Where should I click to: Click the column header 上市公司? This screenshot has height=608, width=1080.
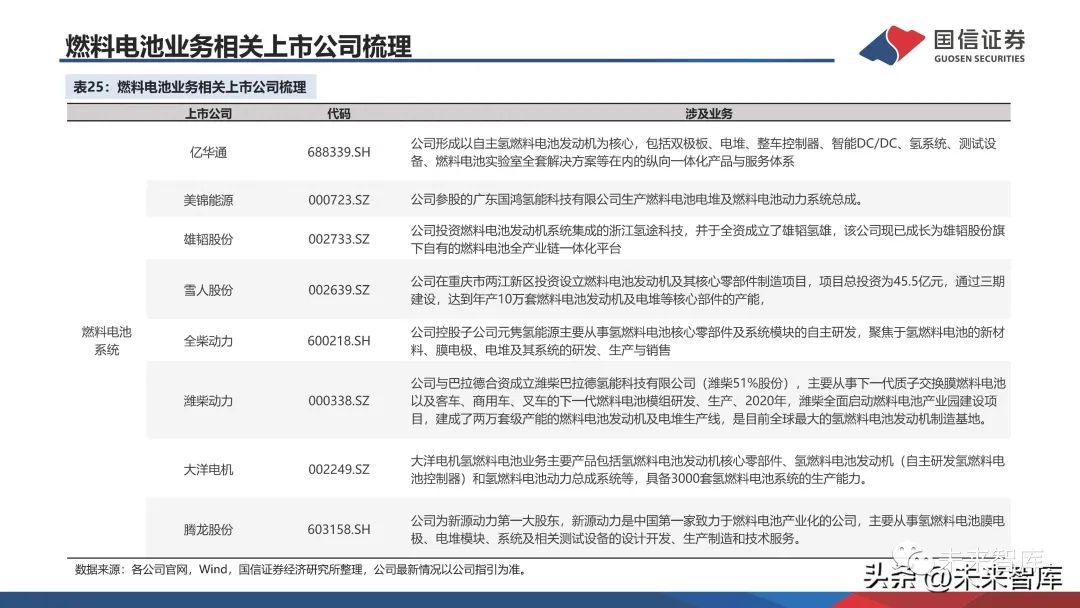(x=208, y=114)
